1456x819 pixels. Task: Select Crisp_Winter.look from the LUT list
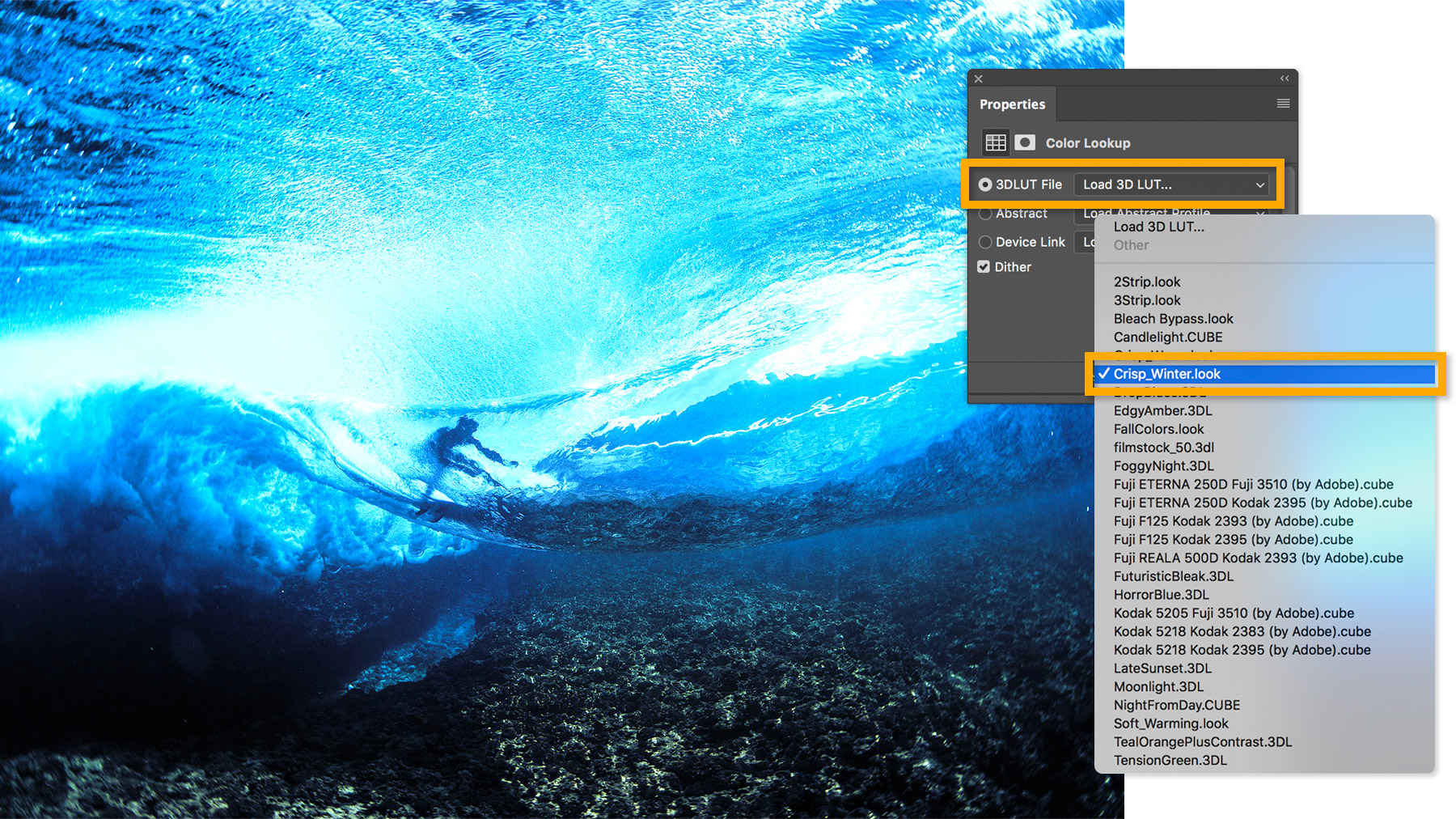[1167, 374]
